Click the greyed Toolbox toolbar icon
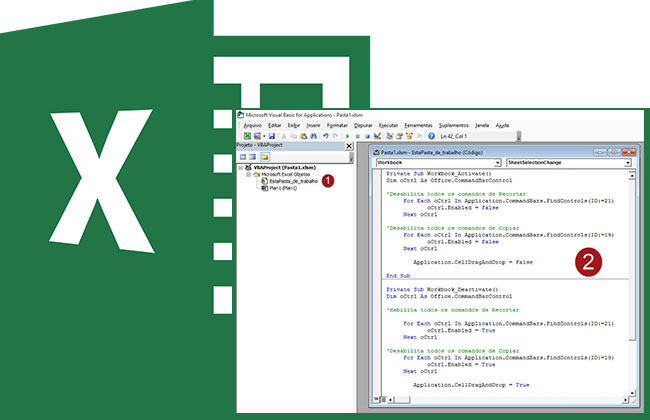Screen dimensions: 650x420 click(420, 136)
